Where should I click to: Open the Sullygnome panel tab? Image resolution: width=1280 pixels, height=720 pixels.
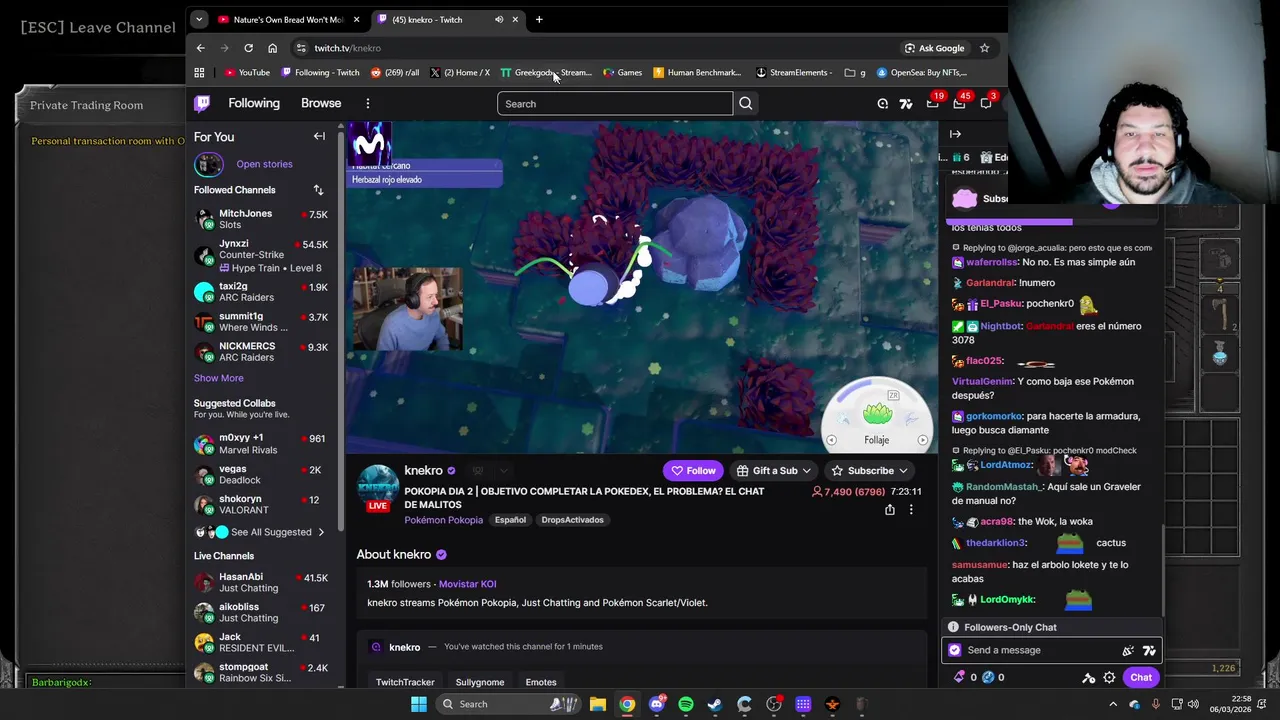[480, 682]
